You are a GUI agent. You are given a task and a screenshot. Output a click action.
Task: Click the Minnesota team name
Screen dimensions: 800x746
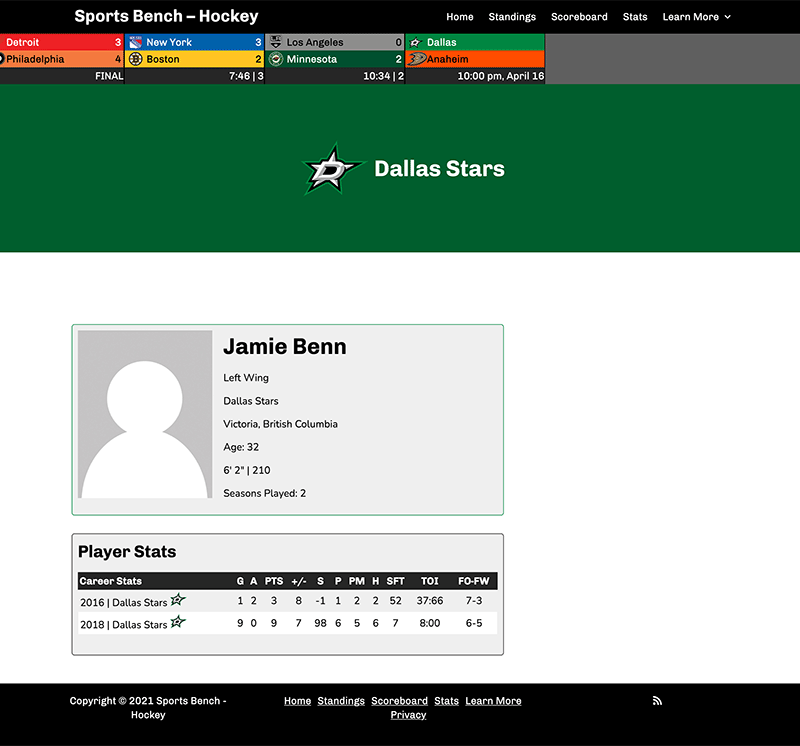coord(312,59)
